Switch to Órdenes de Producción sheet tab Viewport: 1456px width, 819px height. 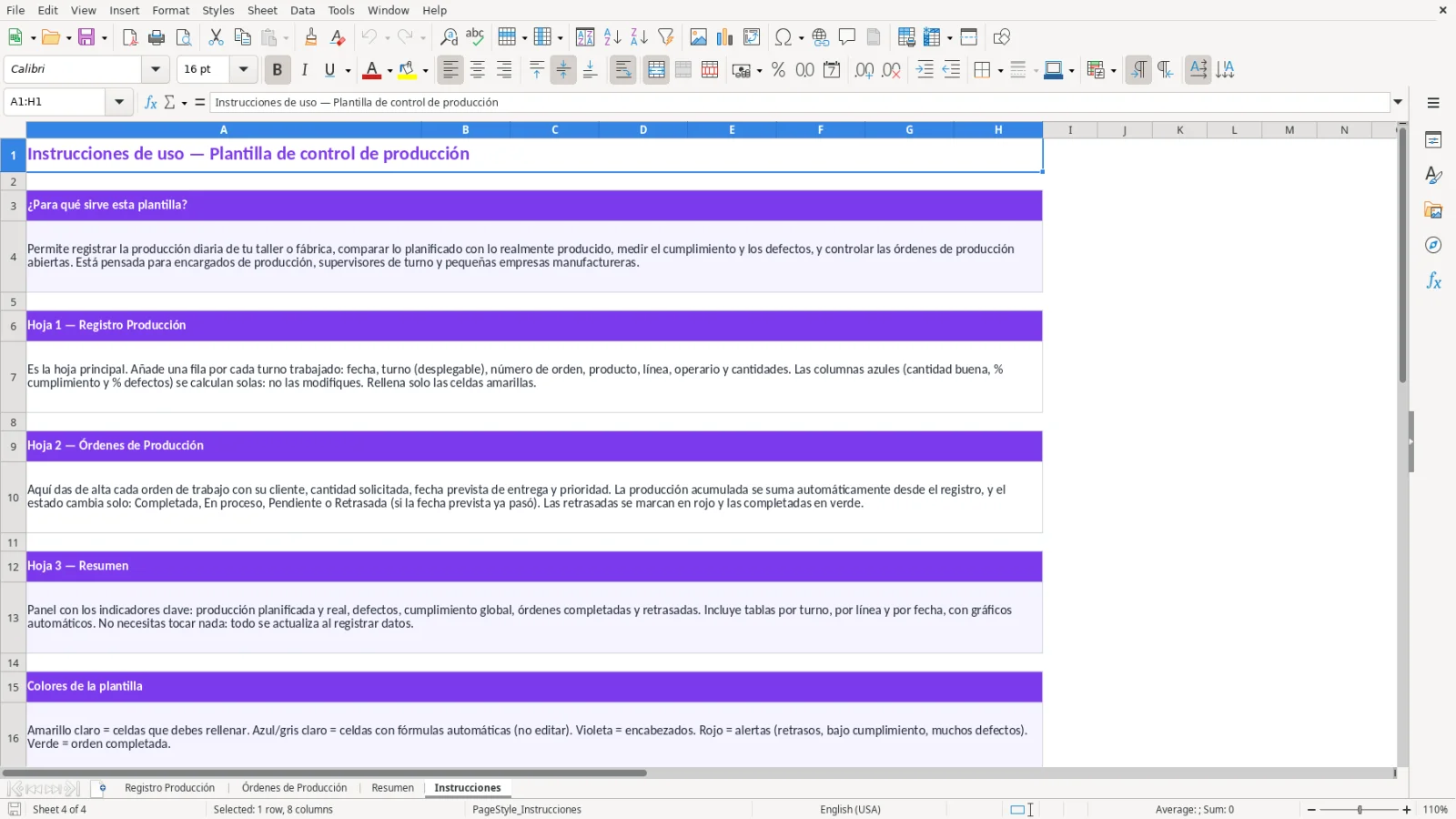tap(295, 788)
